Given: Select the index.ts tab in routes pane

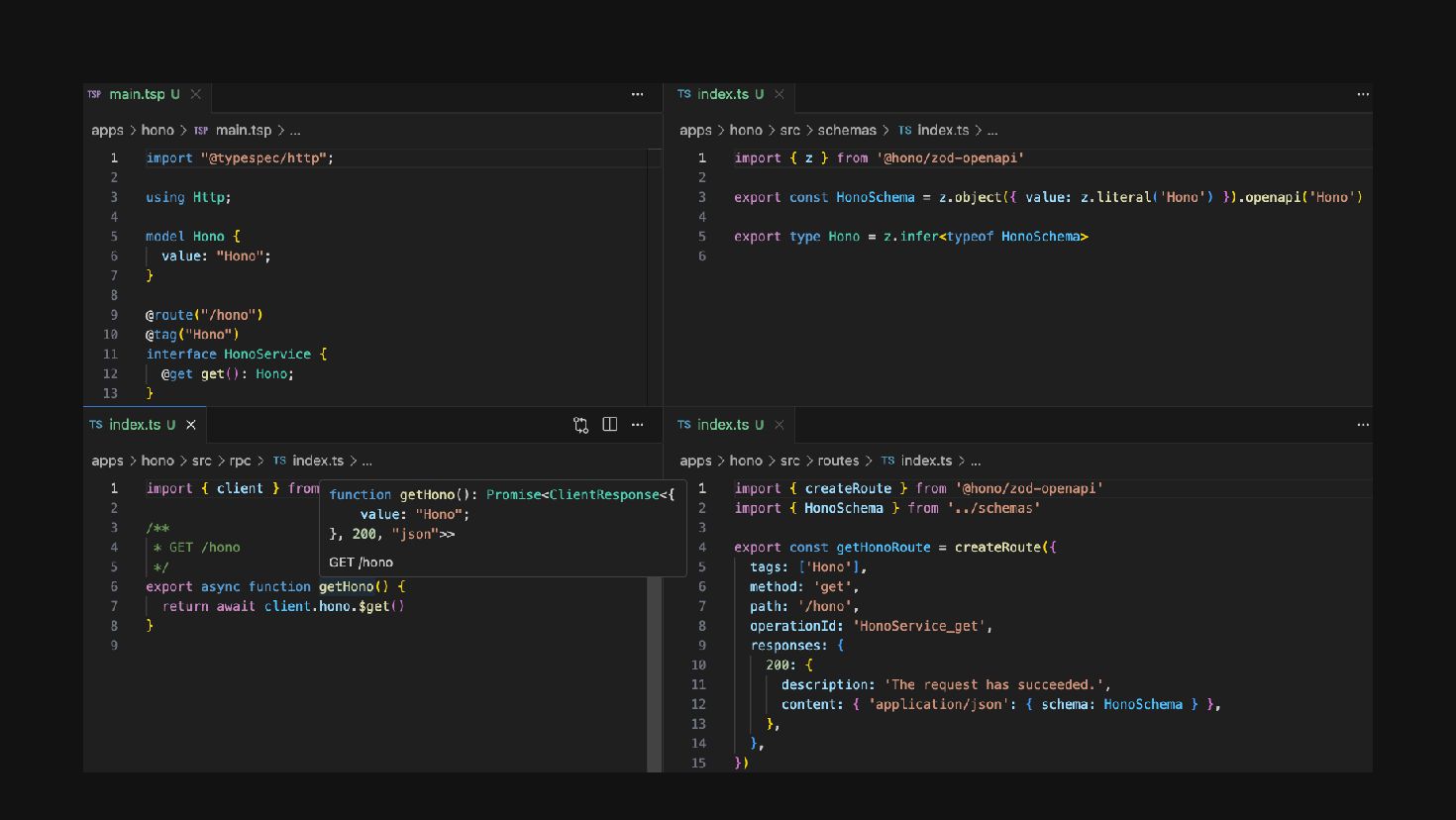Looking at the screenshot, I should 722,425.
